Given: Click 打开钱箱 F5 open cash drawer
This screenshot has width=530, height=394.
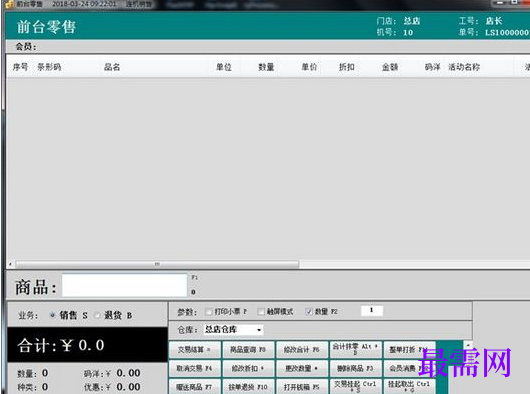Looking at the screenshot, I should 302,387.
